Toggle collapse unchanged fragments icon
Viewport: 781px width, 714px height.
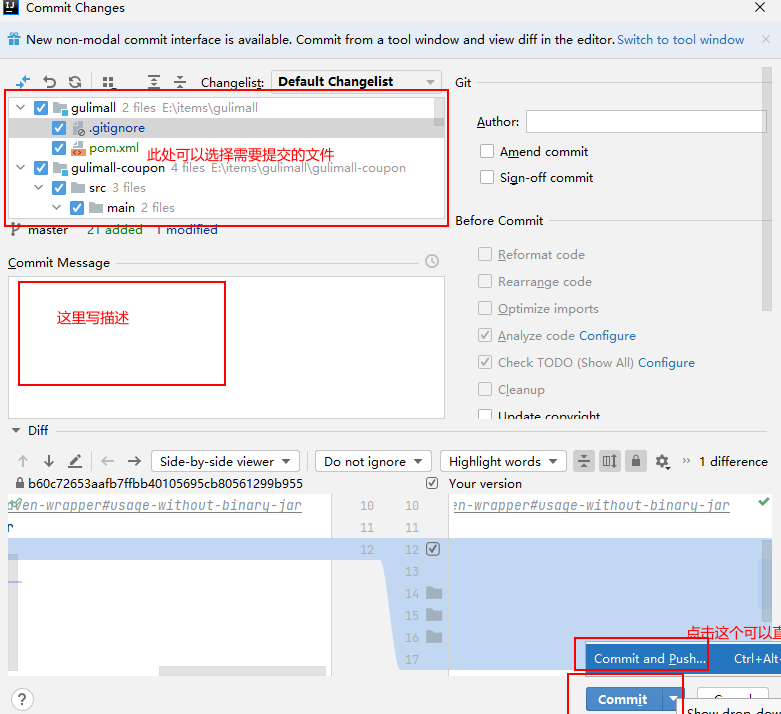[584, 461]
